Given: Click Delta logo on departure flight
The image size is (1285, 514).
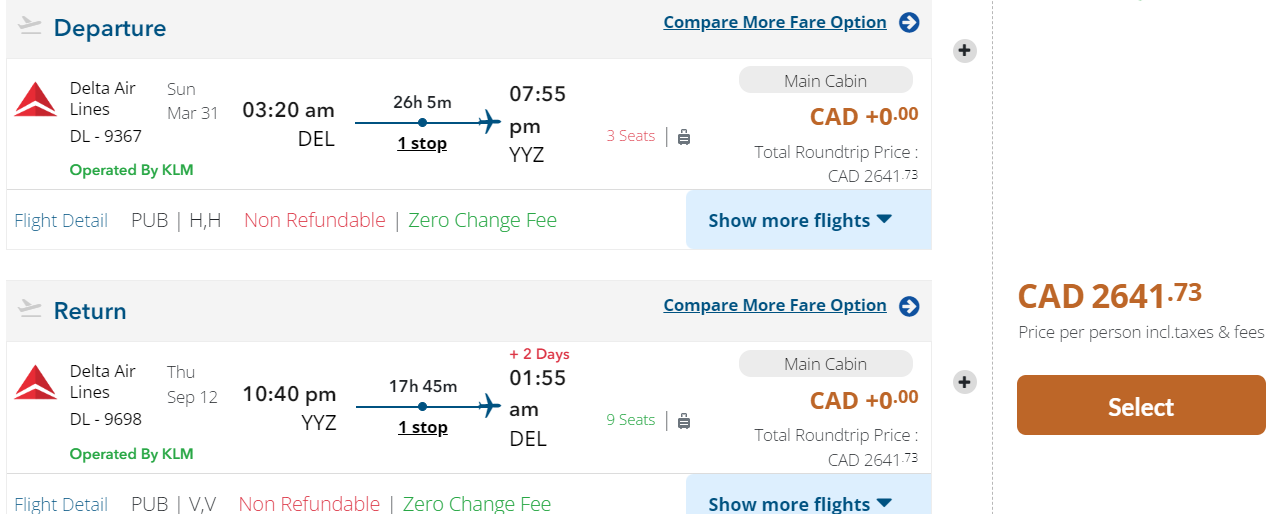Looking at the screenshot, I should 36,100.
